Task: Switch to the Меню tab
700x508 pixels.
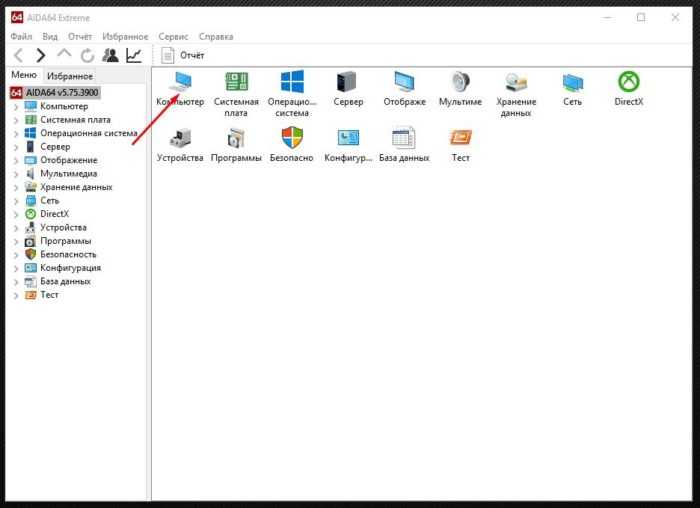Action: (24, 75)
